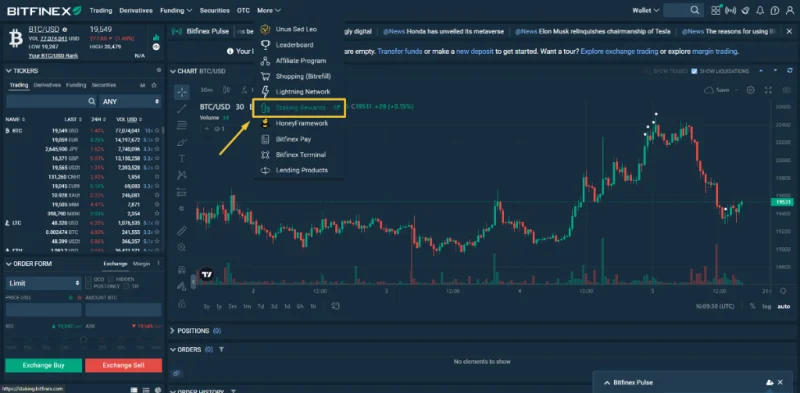Open the notifications bell in the header

coord(760,10)
